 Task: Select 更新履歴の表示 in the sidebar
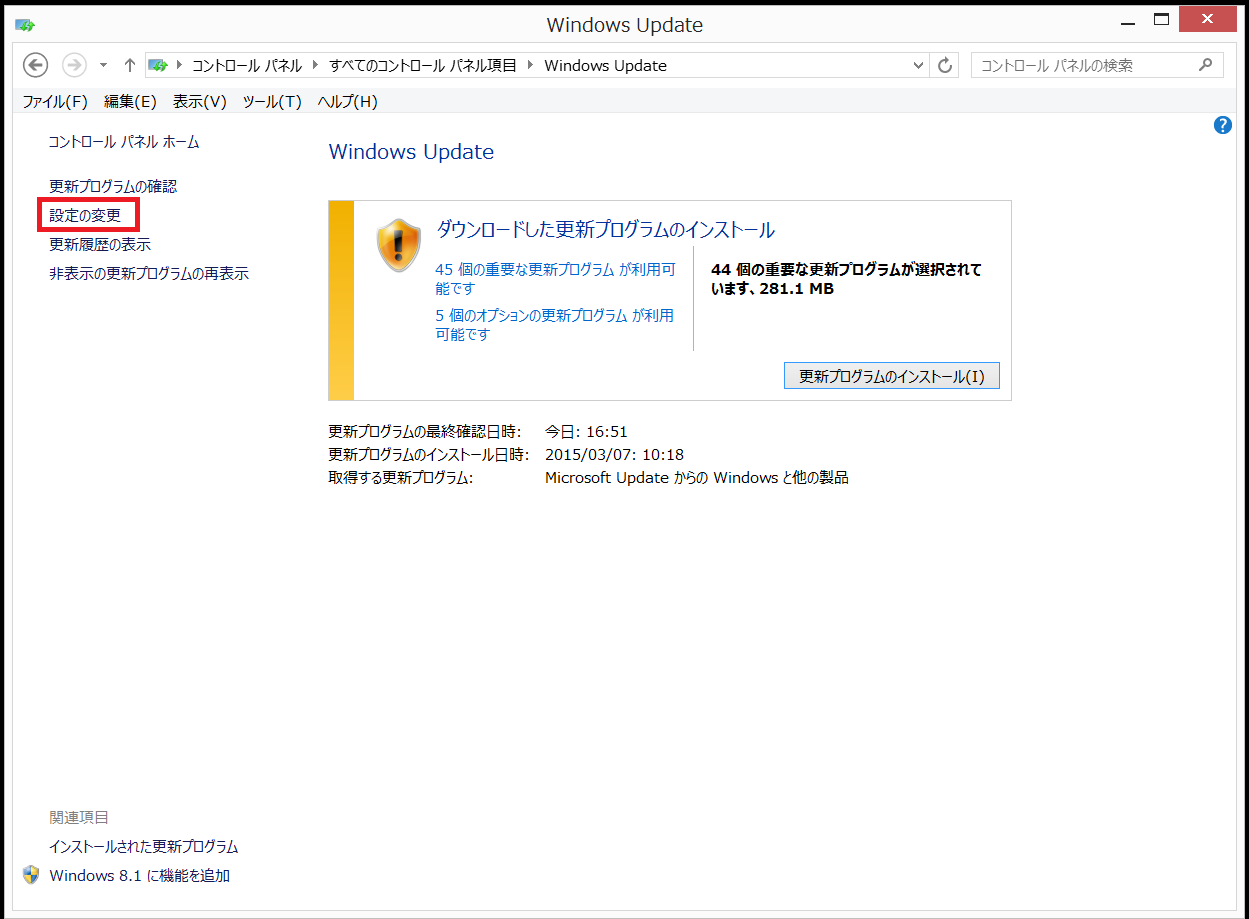(100, 244)
